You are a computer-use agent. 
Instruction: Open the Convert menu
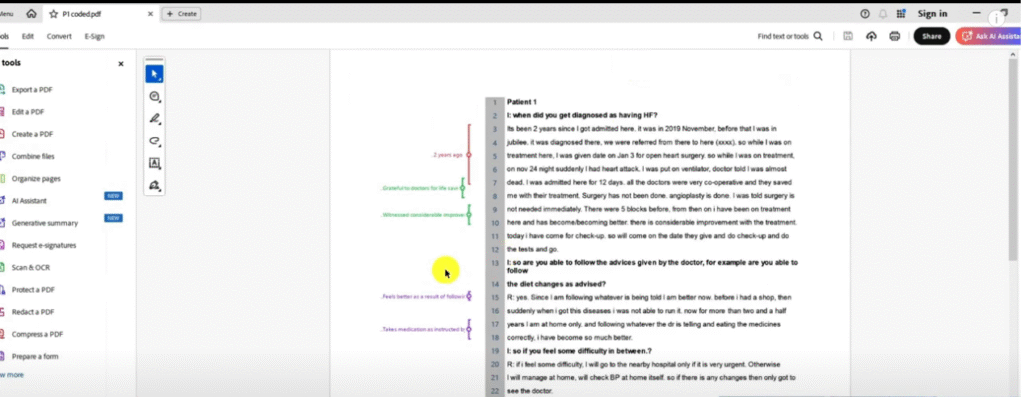[x=59, y=37]
